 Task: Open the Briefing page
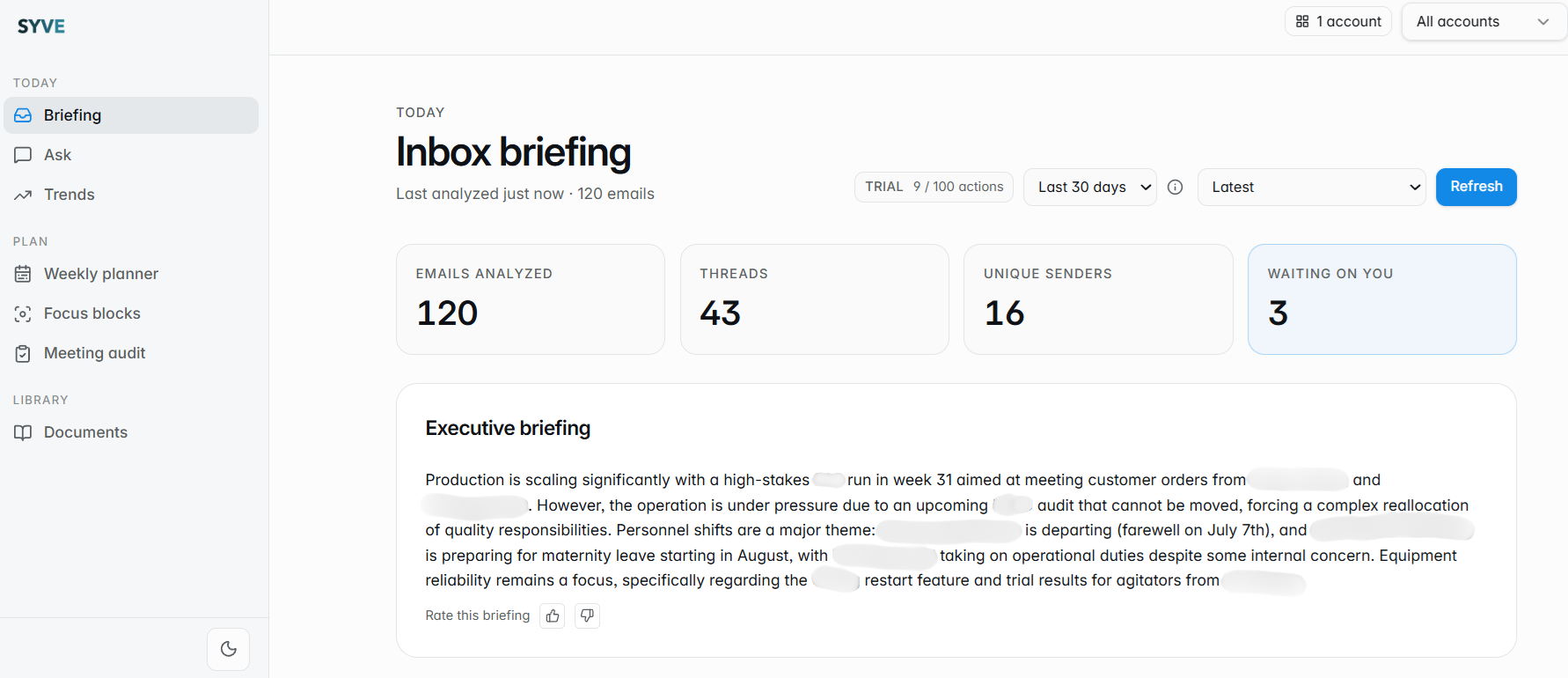point(131,115)
